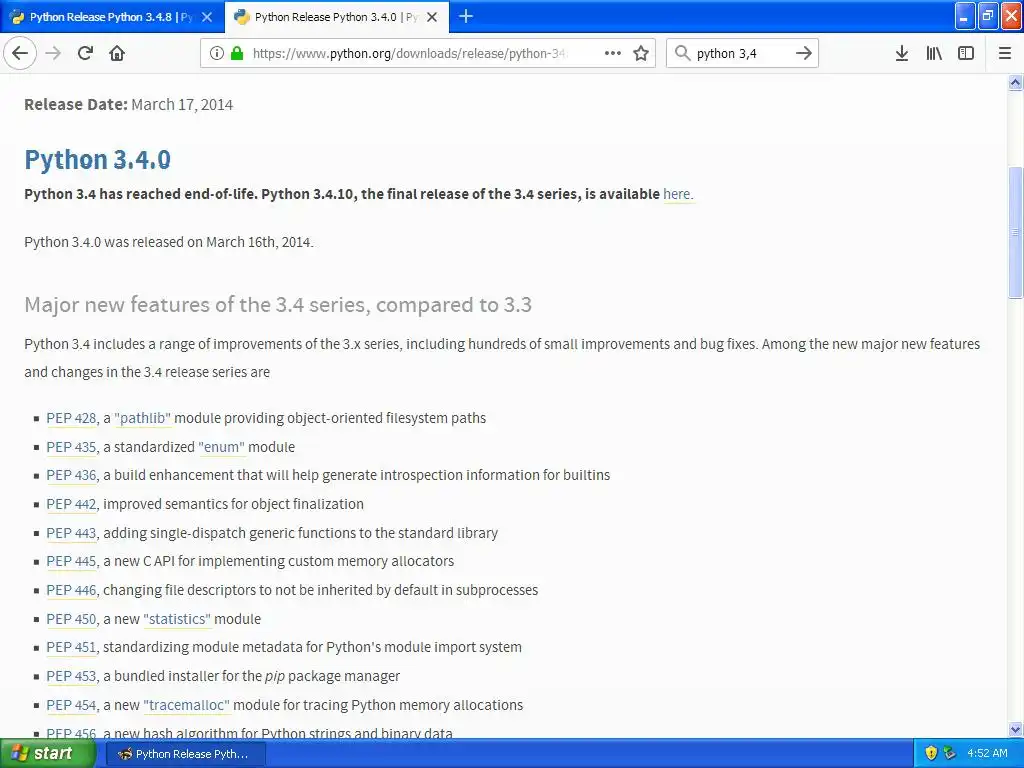The width and height of the screenshot is (1024, 768).
Task: Show site information icon in address bar
Action: (217, 53)
